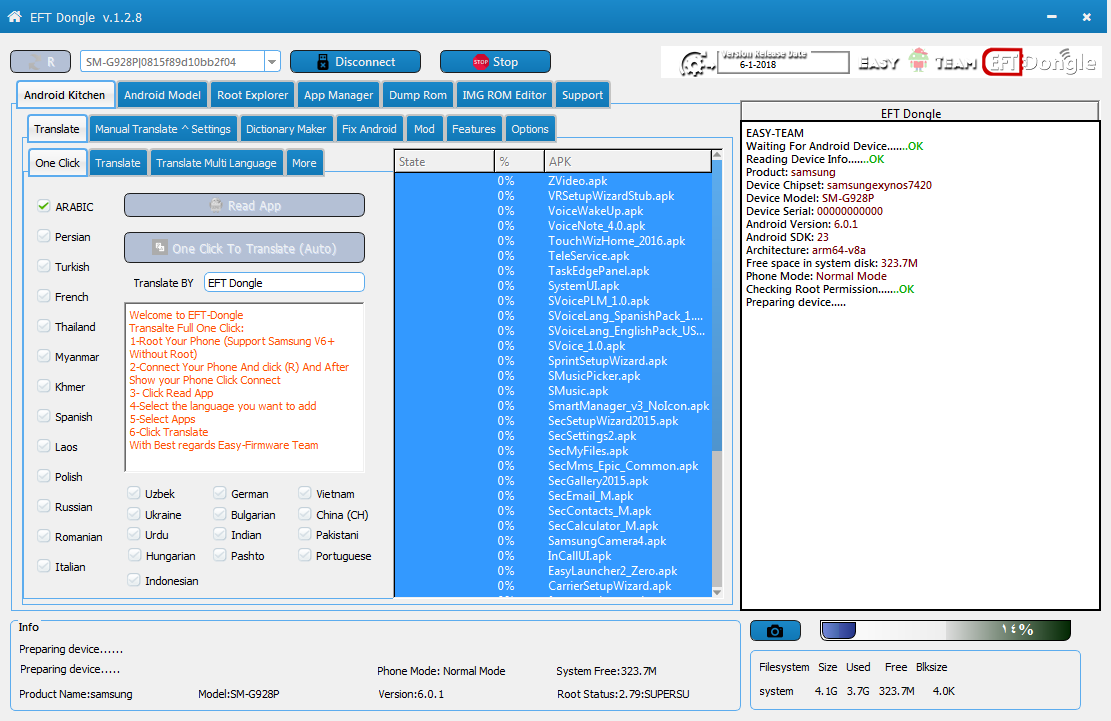Screen dimensions: 1111x721
Task: Click the gear logo beside version date
Action: (x=697, y=64)
